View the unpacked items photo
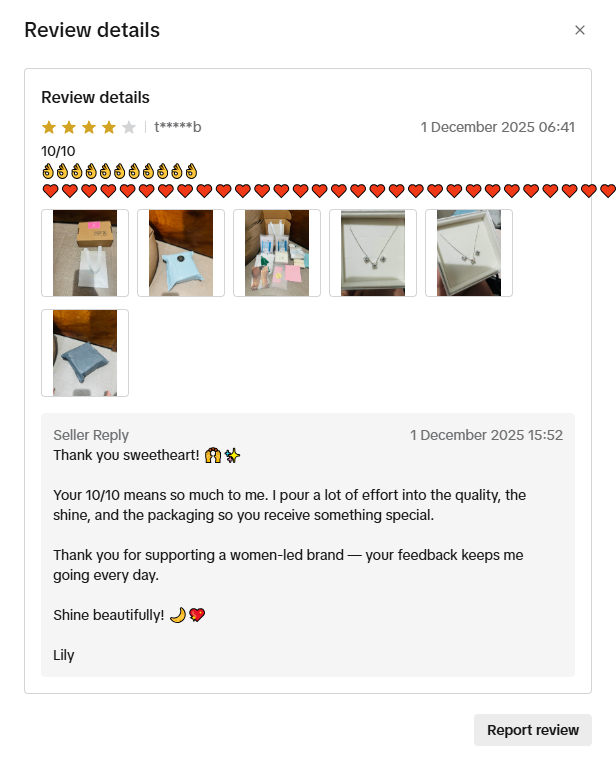 [x=277, y=253]
